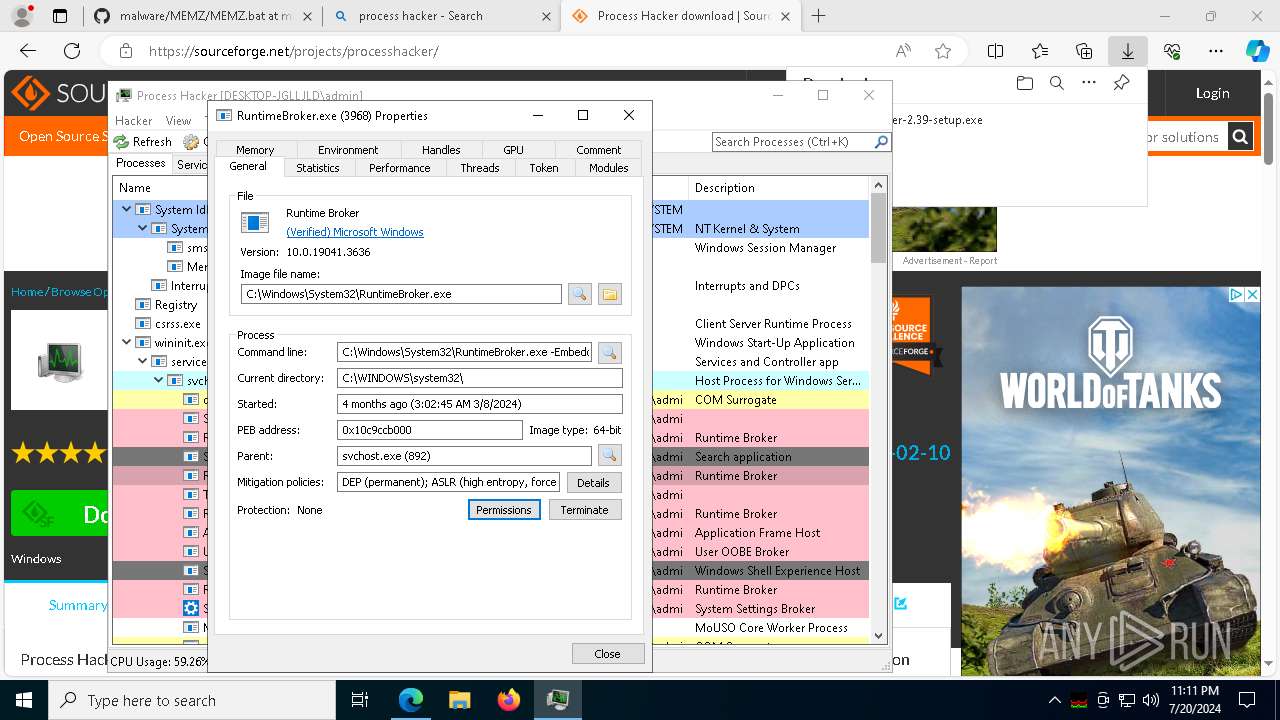Click the Runtime Broker file icon
This screenshot has width=1280, height=720.
[255, 222]
